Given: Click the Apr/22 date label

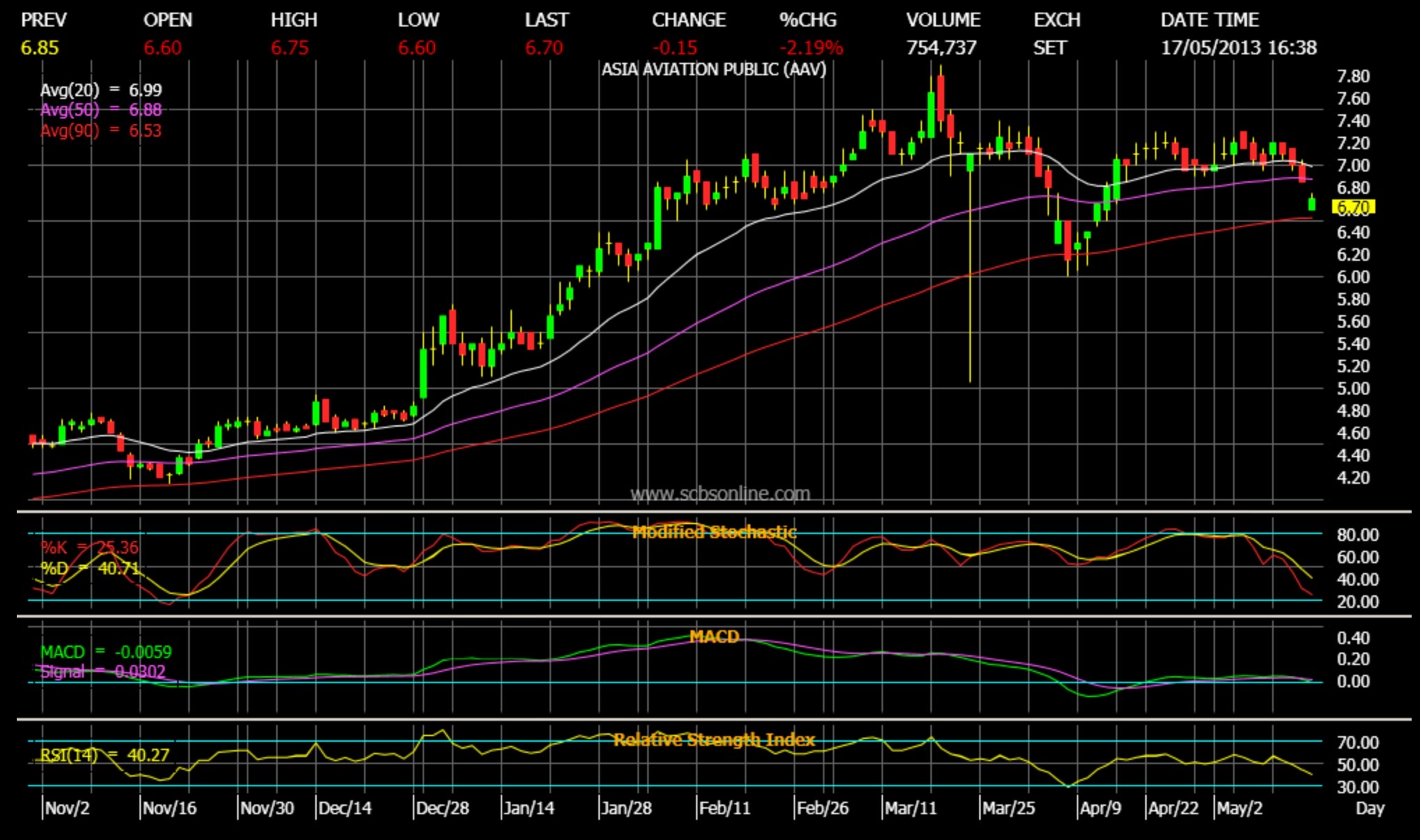Looking at the screenshot, I should (x=1173, y=809).
